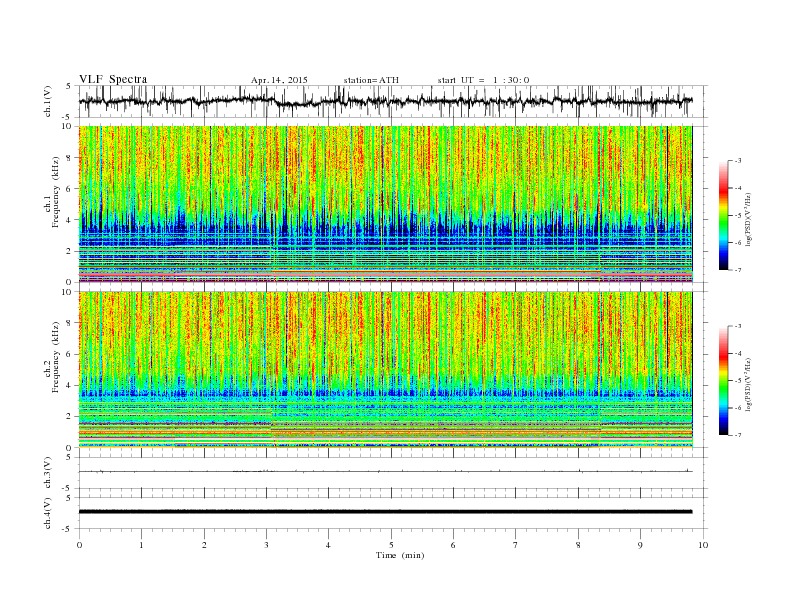
Task: Click the ch.2 colorbar log(PSD) label
Action: coord(749,384)
